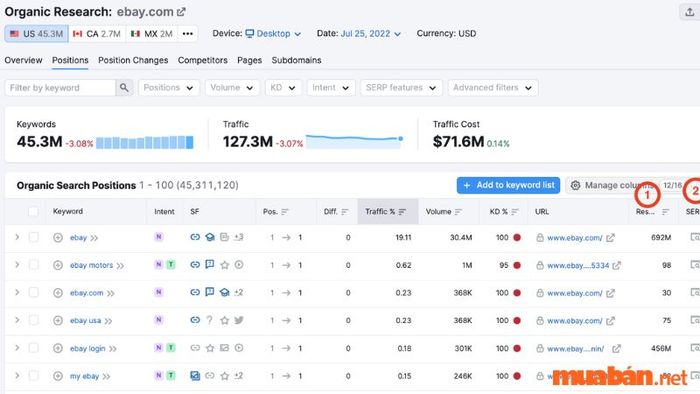Switch to the Overview tab
Image resolution: width=700 pixels, height=394 pixels.
point(23,60)
